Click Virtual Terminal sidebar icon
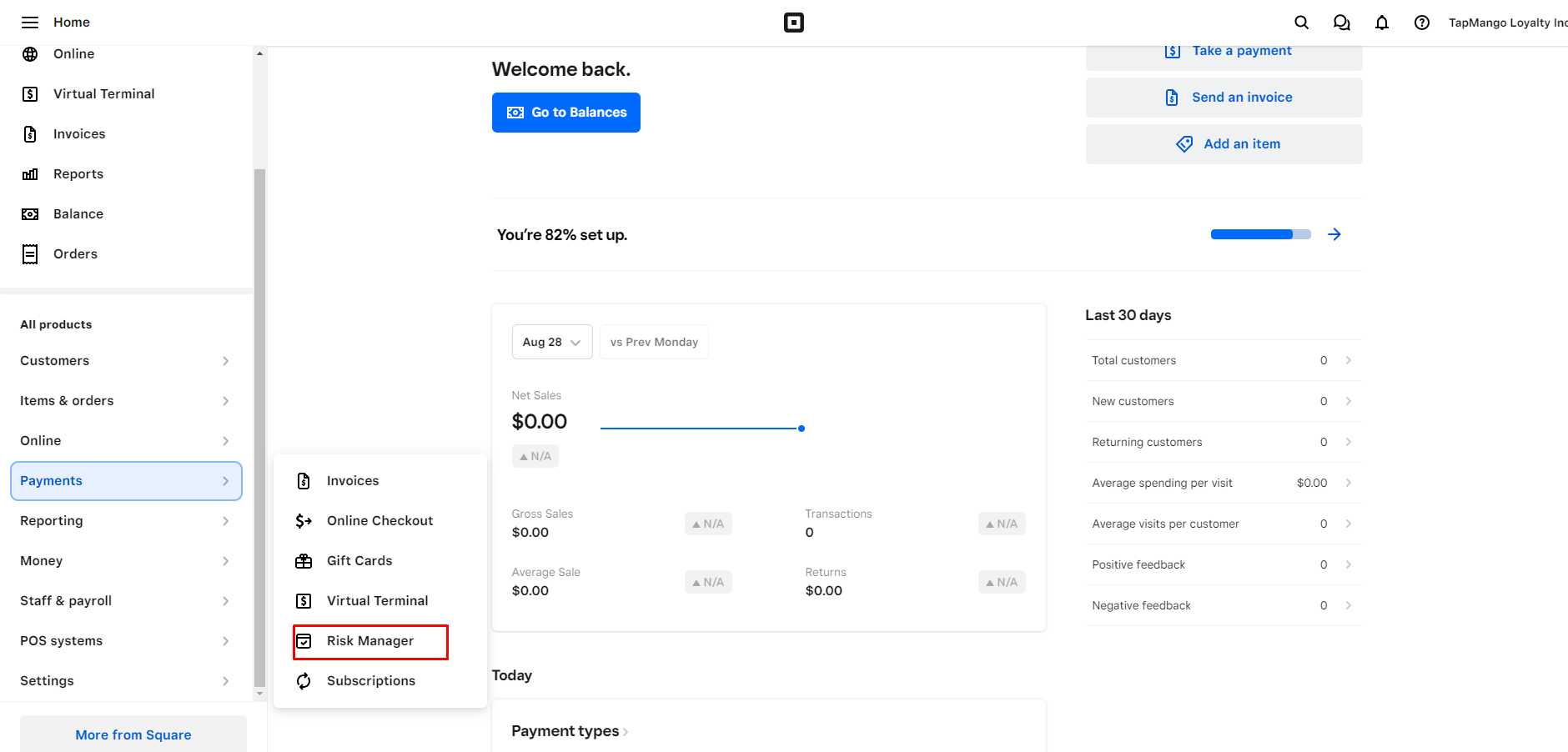The height and width of the screenshot is (752, 1568). point(30,94)
